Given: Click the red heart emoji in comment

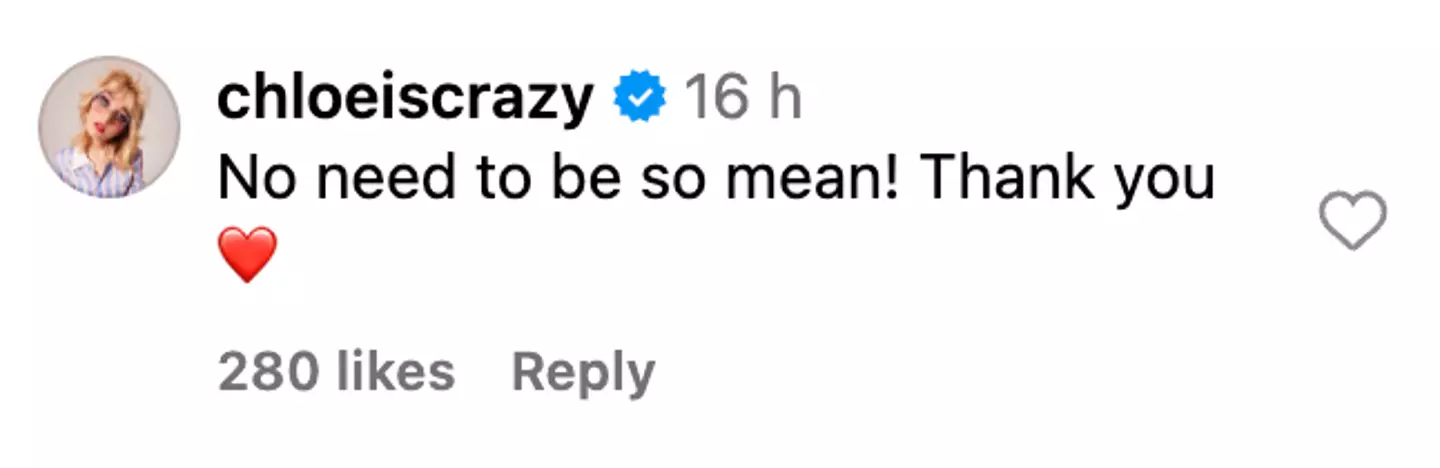Looking at the screenshot, I should point(246,254).
